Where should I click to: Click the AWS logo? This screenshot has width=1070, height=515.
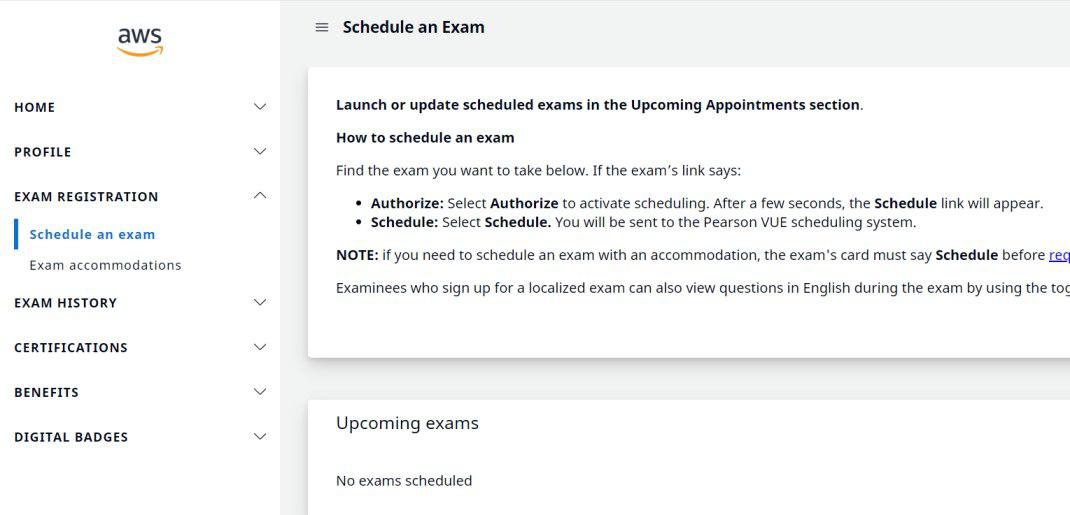click(x=140, y=40)
